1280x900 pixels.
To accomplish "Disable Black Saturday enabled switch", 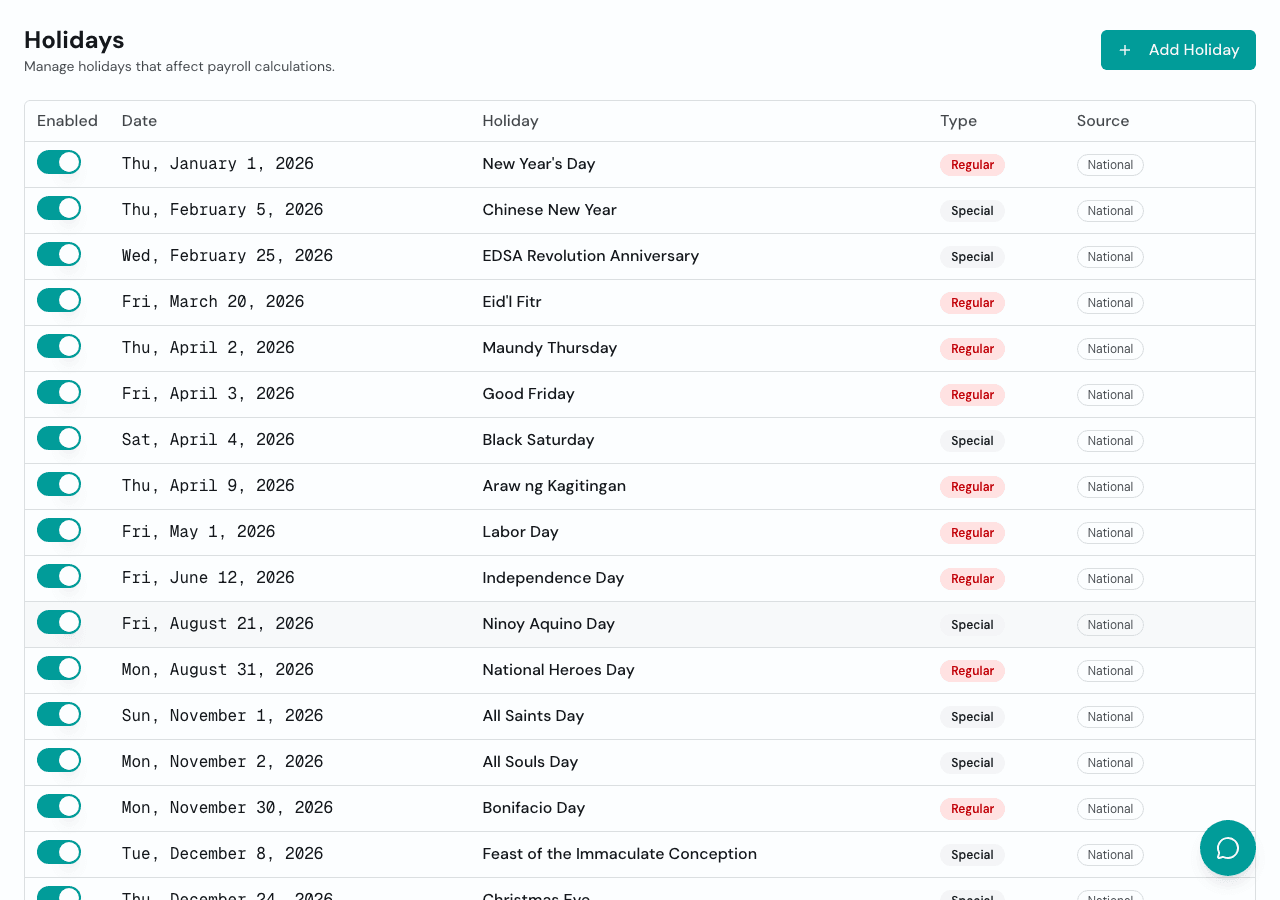I will (x=59, y=439).
